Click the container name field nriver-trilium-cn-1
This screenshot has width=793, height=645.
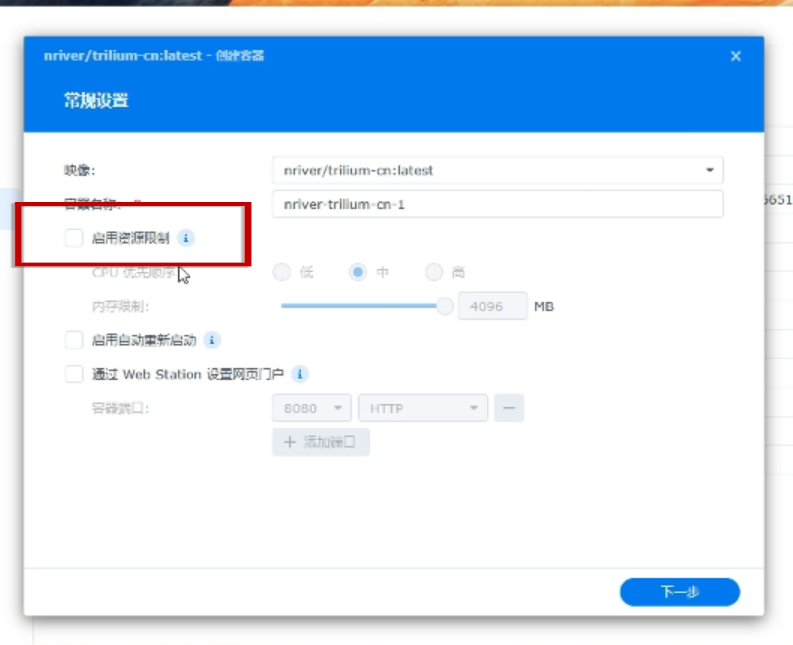[x=497, y=204]
